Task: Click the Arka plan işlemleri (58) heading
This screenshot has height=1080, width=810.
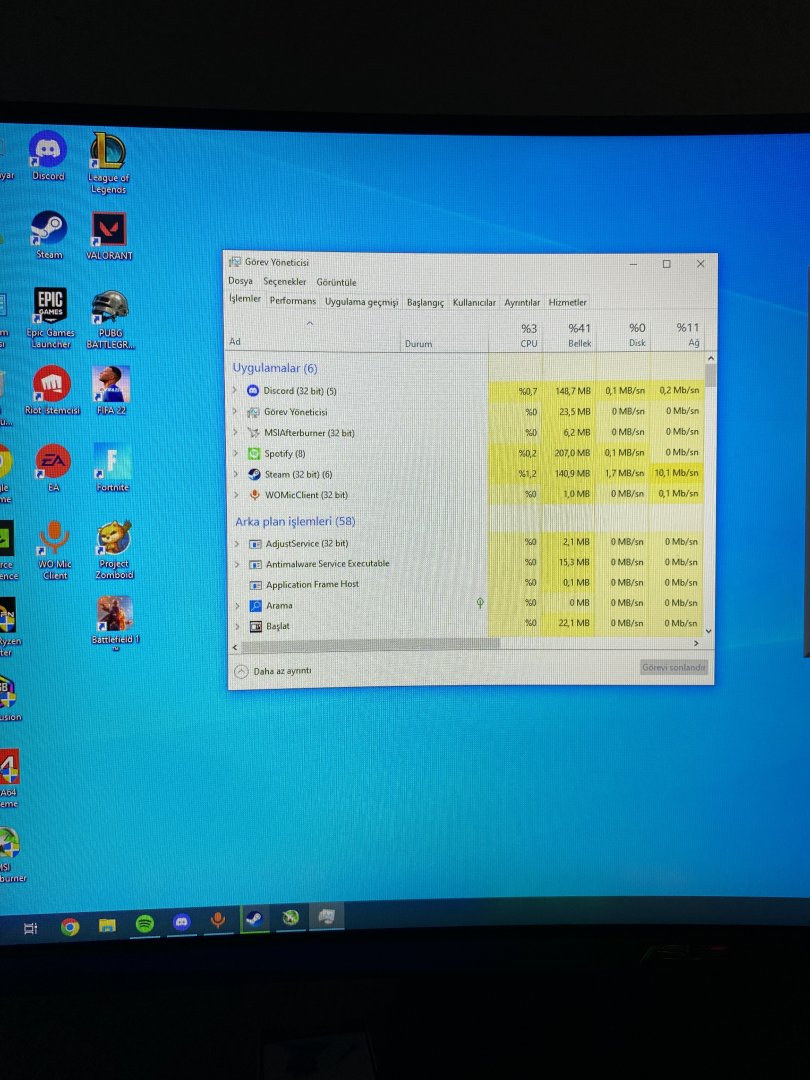Action: pos(295,521)
